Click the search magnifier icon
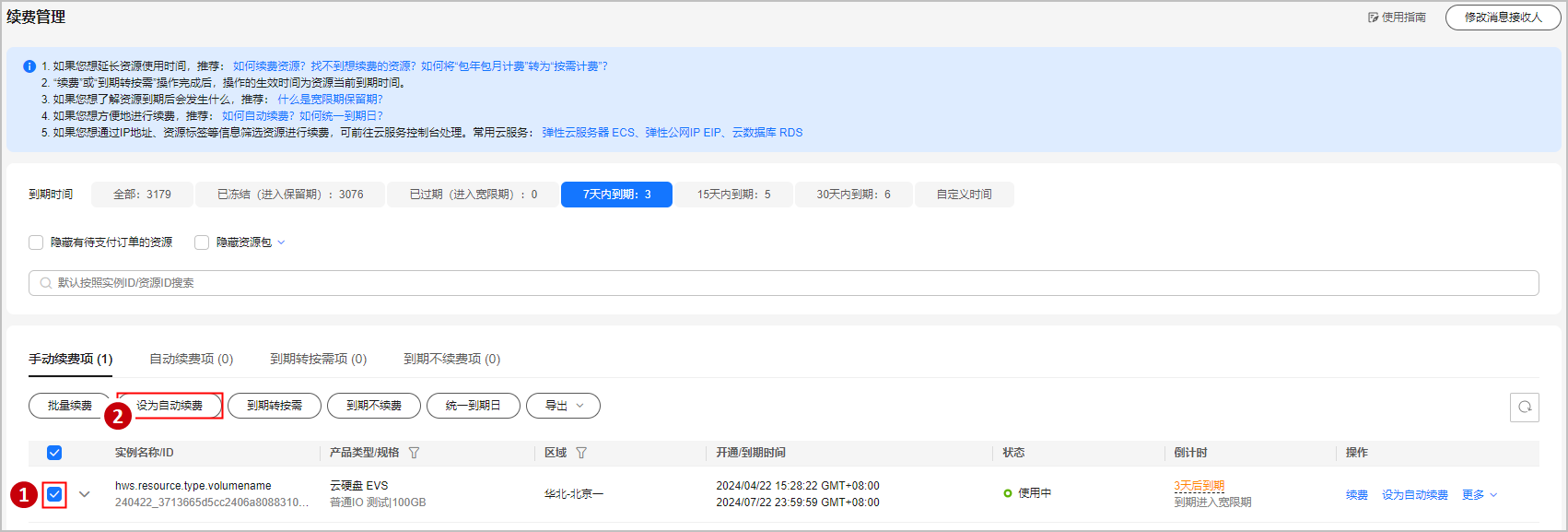This screenshot has height=532, width=1568. click(x=45, y=283)
